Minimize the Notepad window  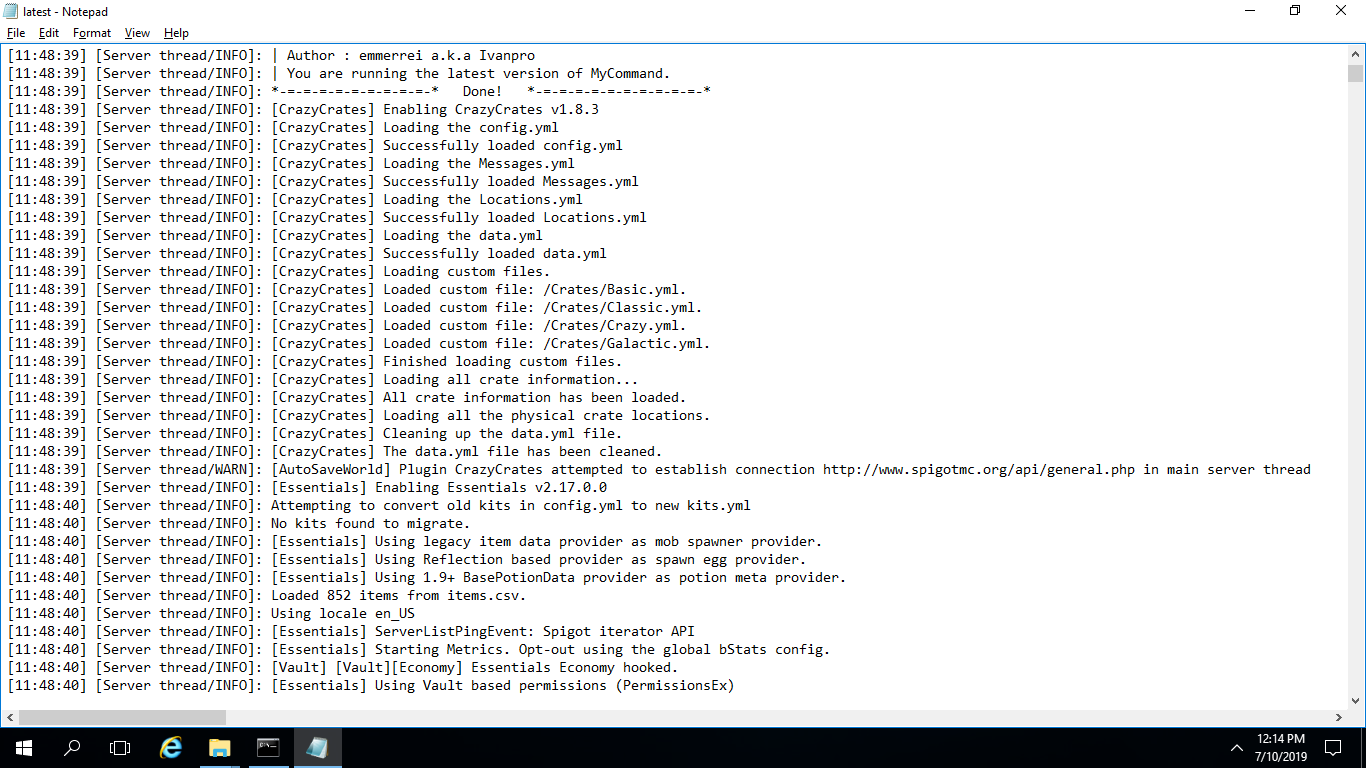coord(1249,11)
